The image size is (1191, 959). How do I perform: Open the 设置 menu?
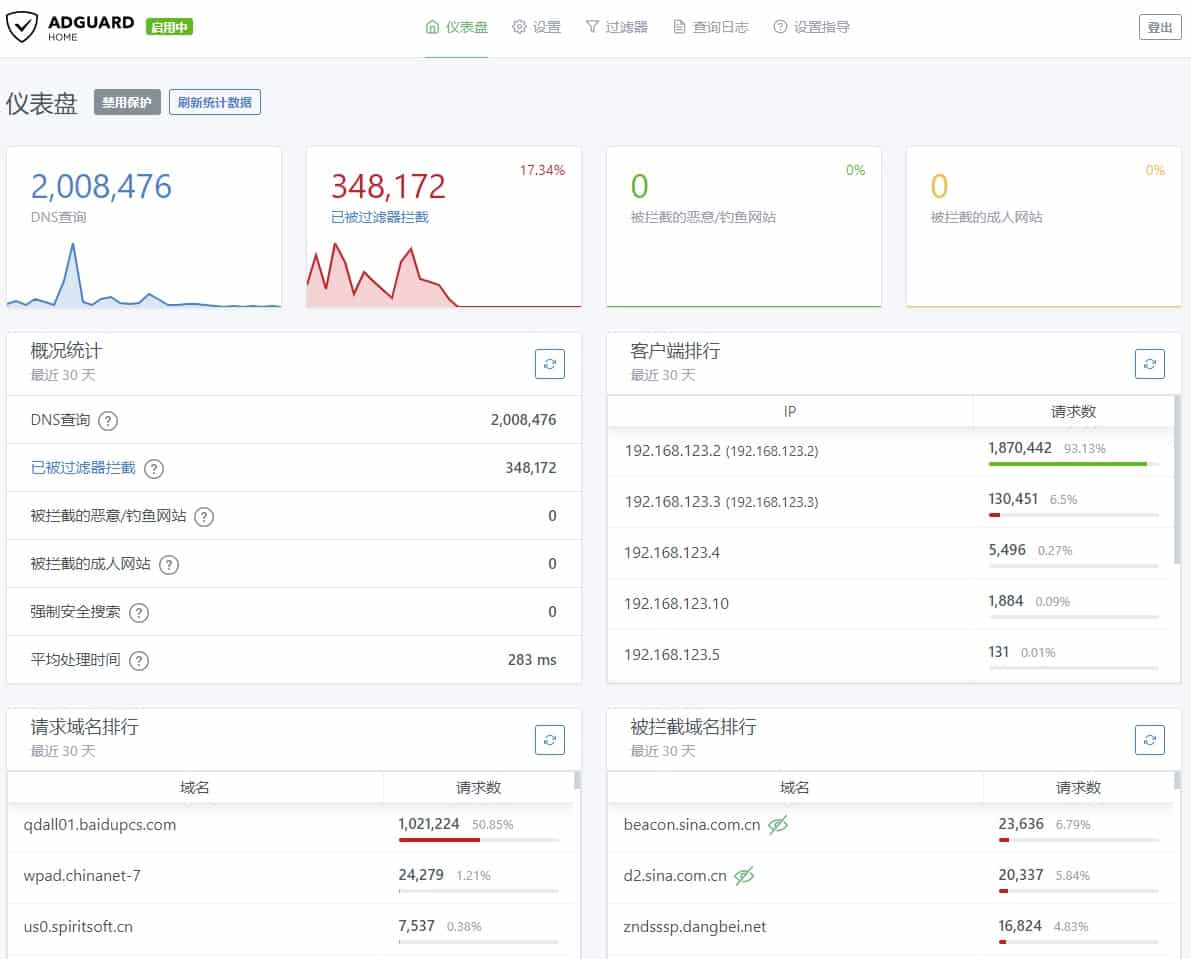point(536,27)
